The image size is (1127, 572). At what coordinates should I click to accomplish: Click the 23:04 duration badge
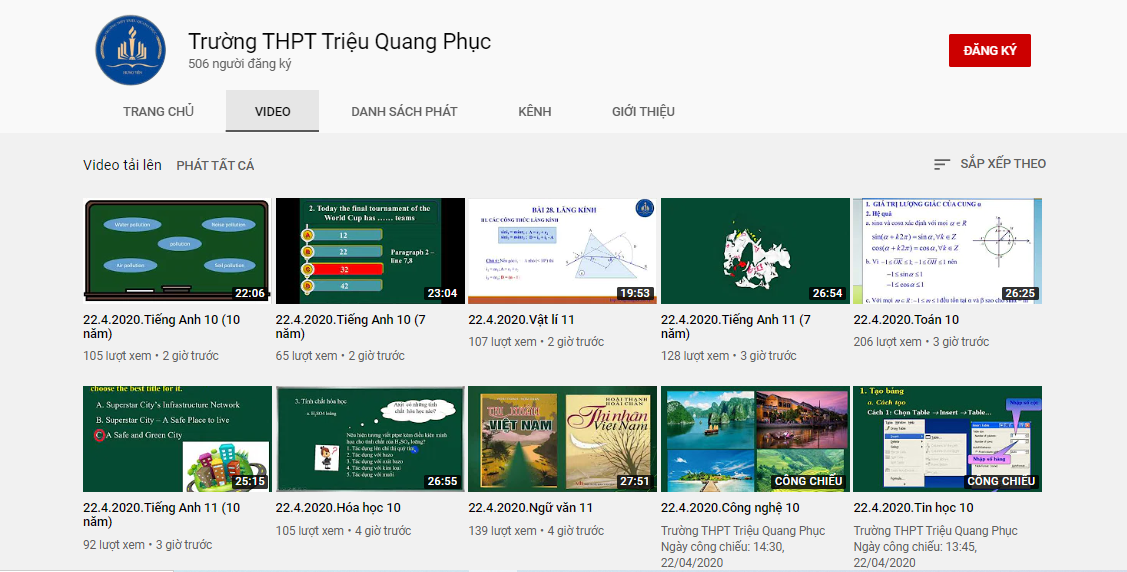[x=443, y=293]
